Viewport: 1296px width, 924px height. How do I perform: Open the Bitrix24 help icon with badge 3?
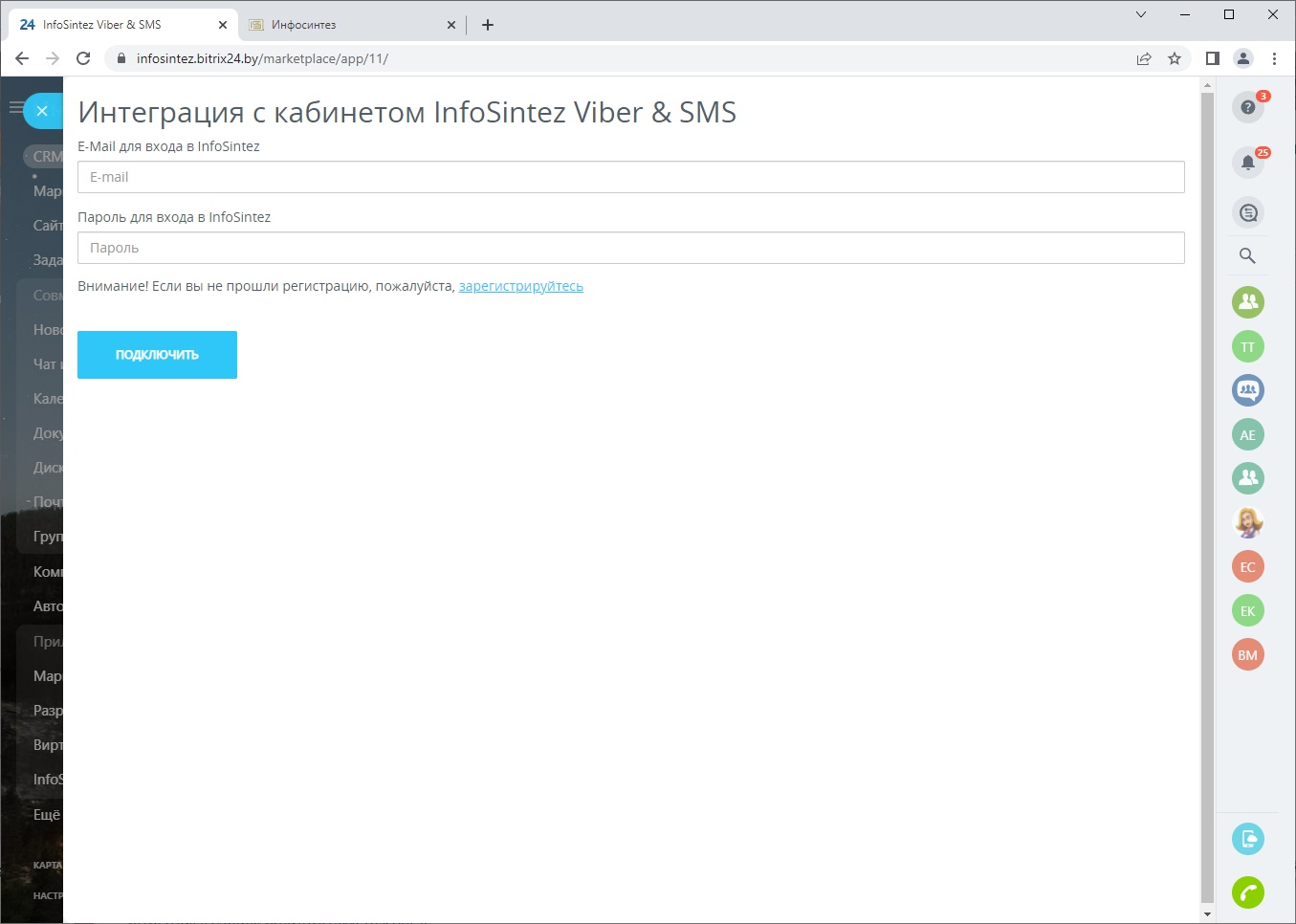point(1248,107)
